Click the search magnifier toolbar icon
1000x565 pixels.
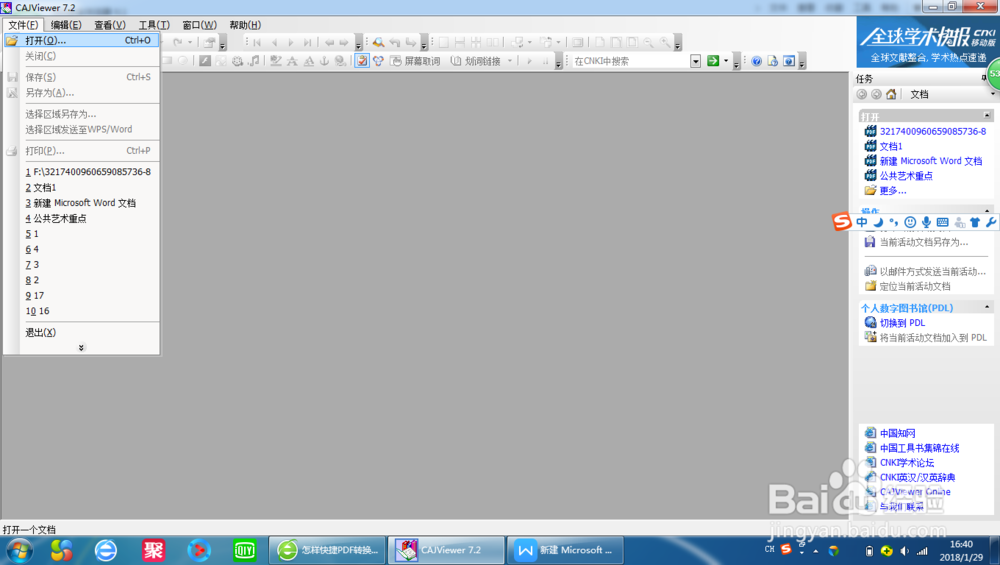coord(378,42)
